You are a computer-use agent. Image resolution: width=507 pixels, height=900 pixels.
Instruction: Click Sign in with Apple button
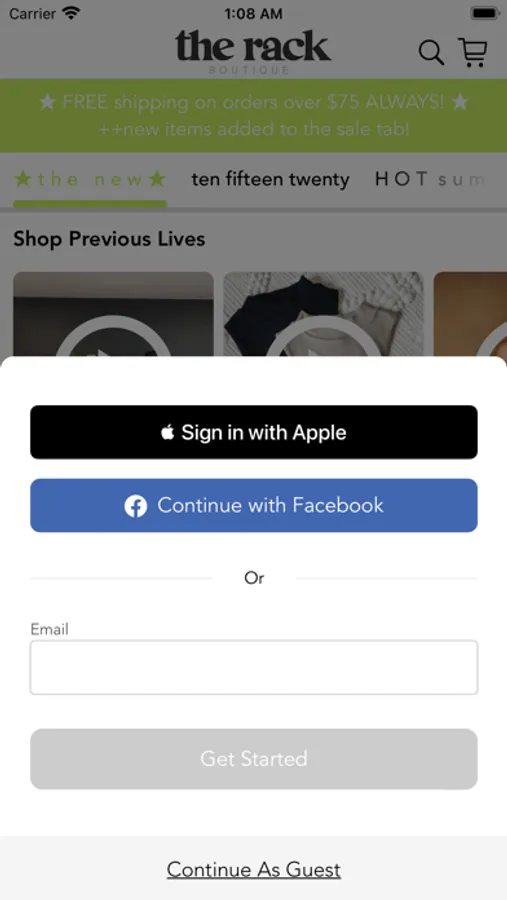click(x=254, y=432)
